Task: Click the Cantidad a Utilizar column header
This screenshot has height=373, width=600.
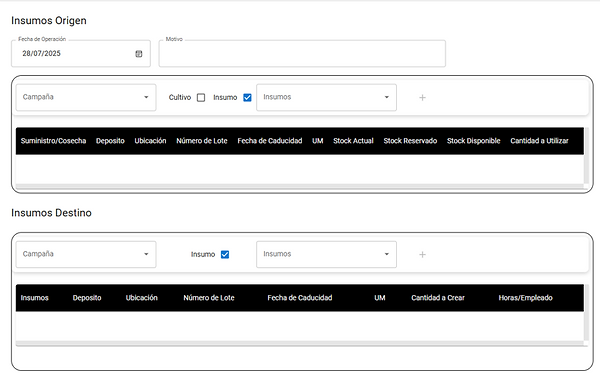Action: [539, 141]
